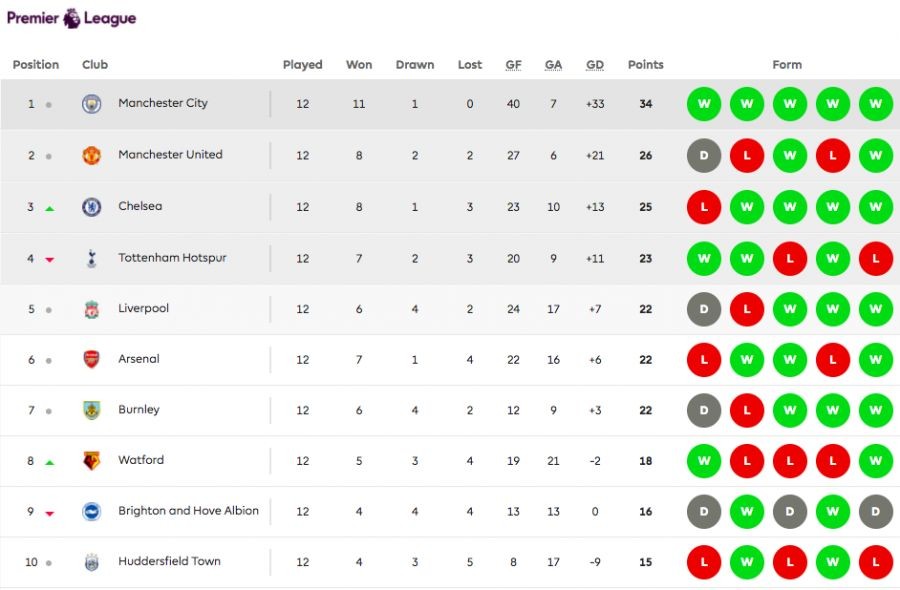Expand Chelsea row via green up arrow
Screen dimensions: 900x590
coord(49,208)
